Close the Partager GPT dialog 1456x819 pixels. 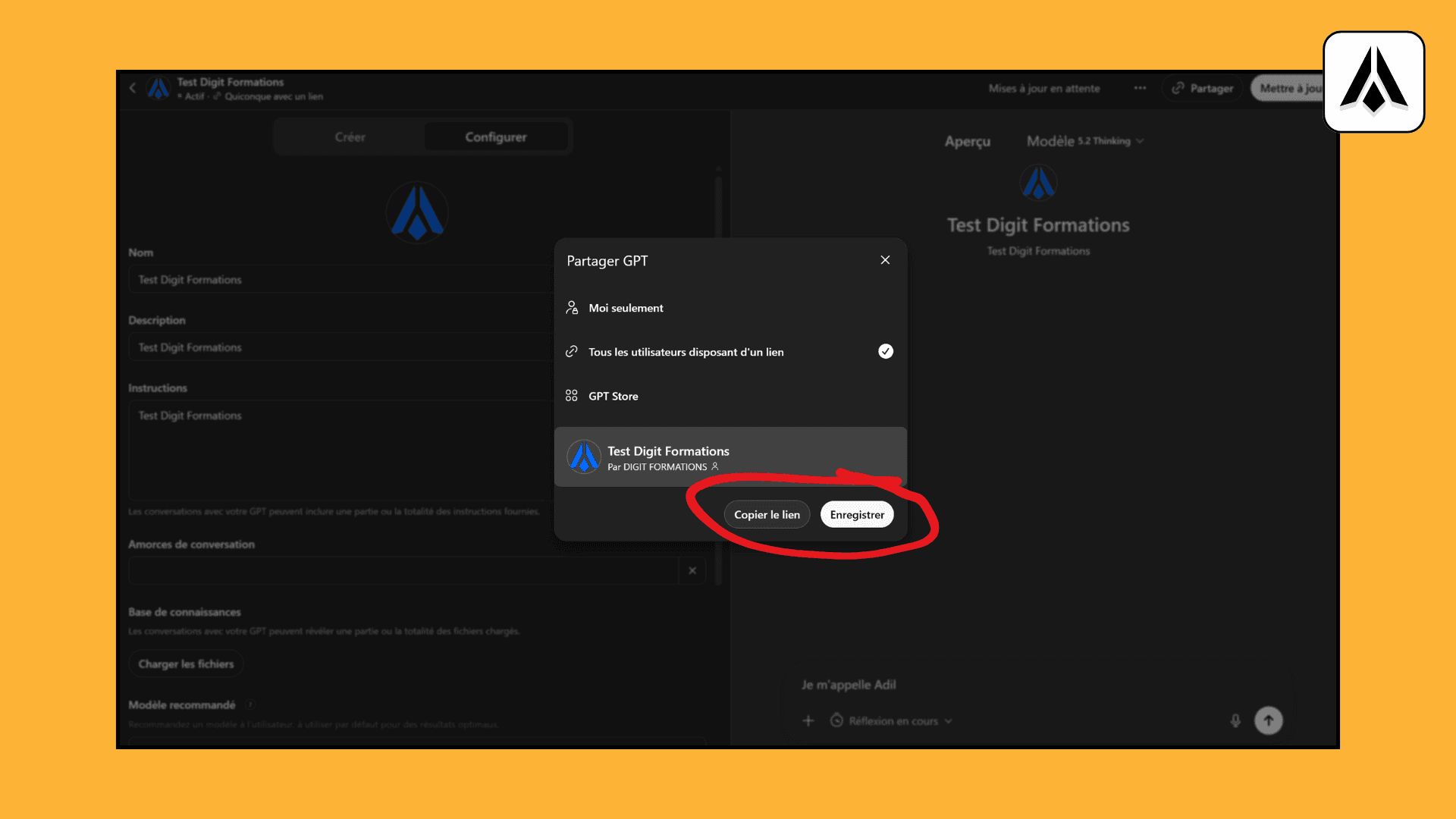coord(885,260)
